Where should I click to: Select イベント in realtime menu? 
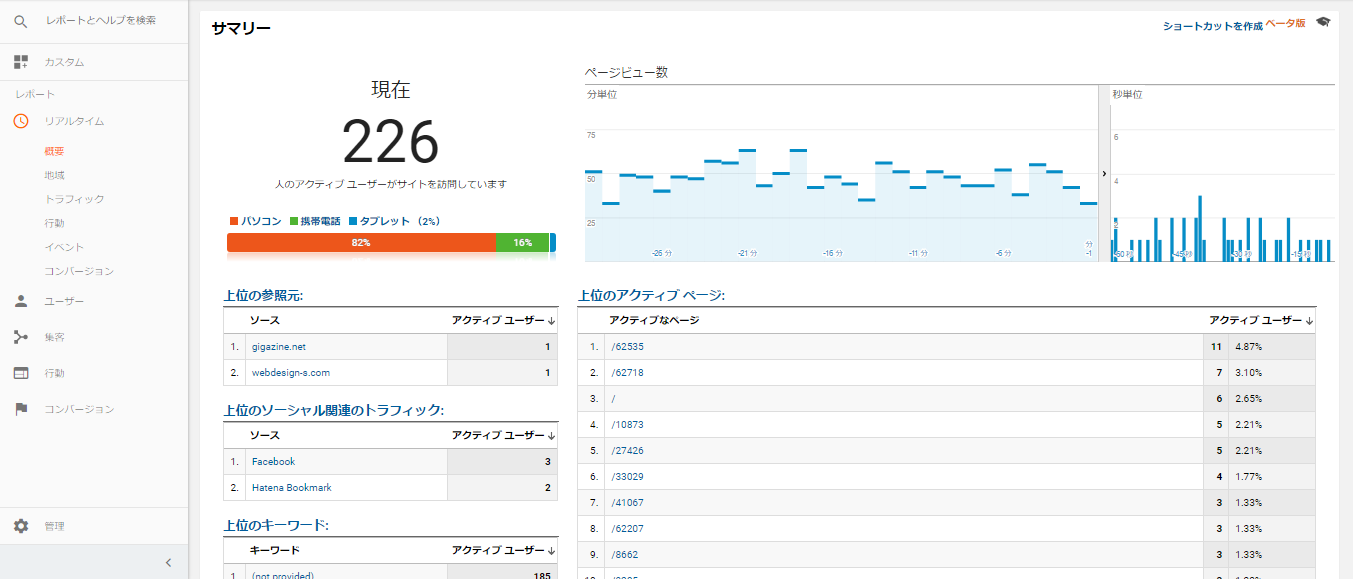pos(63,247)
